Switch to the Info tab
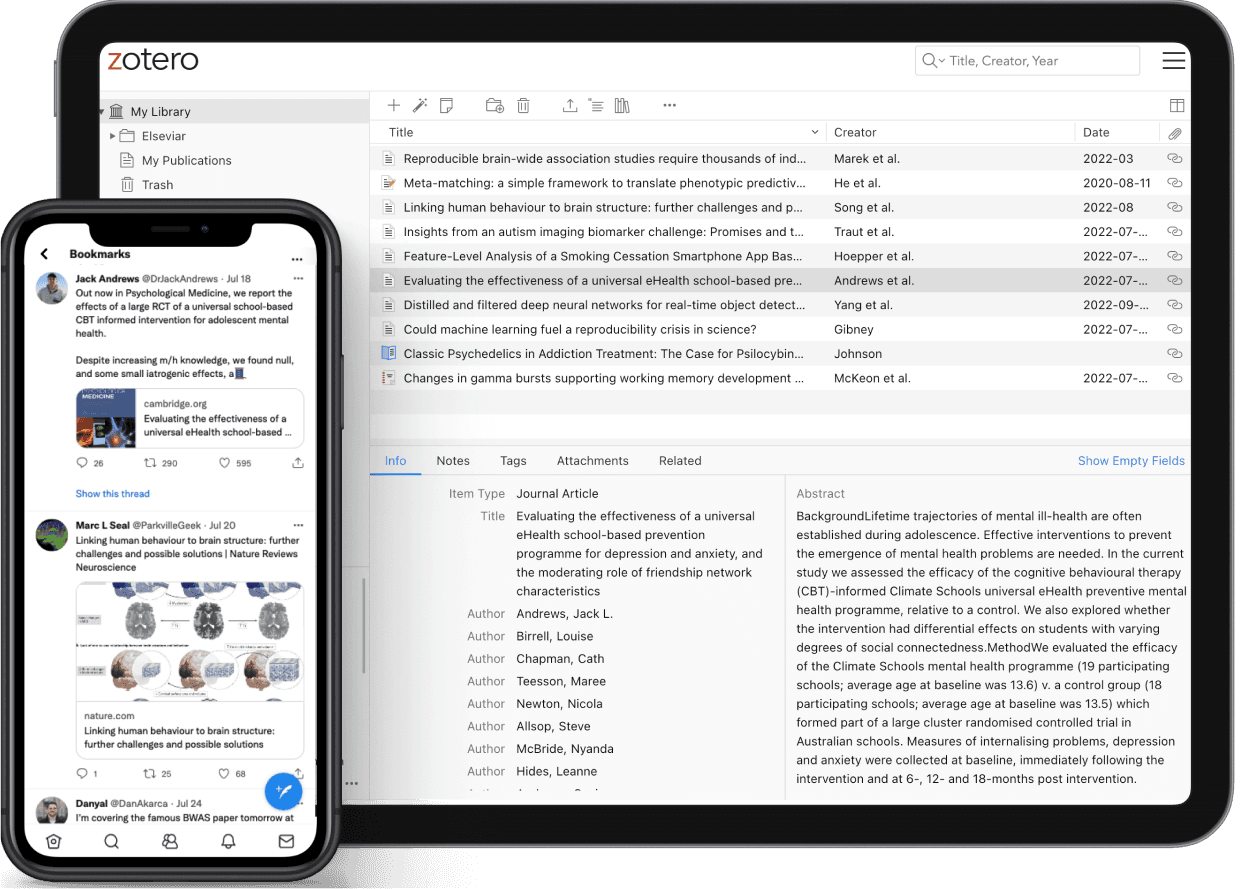1252x889 pixels. pos(396,461)
